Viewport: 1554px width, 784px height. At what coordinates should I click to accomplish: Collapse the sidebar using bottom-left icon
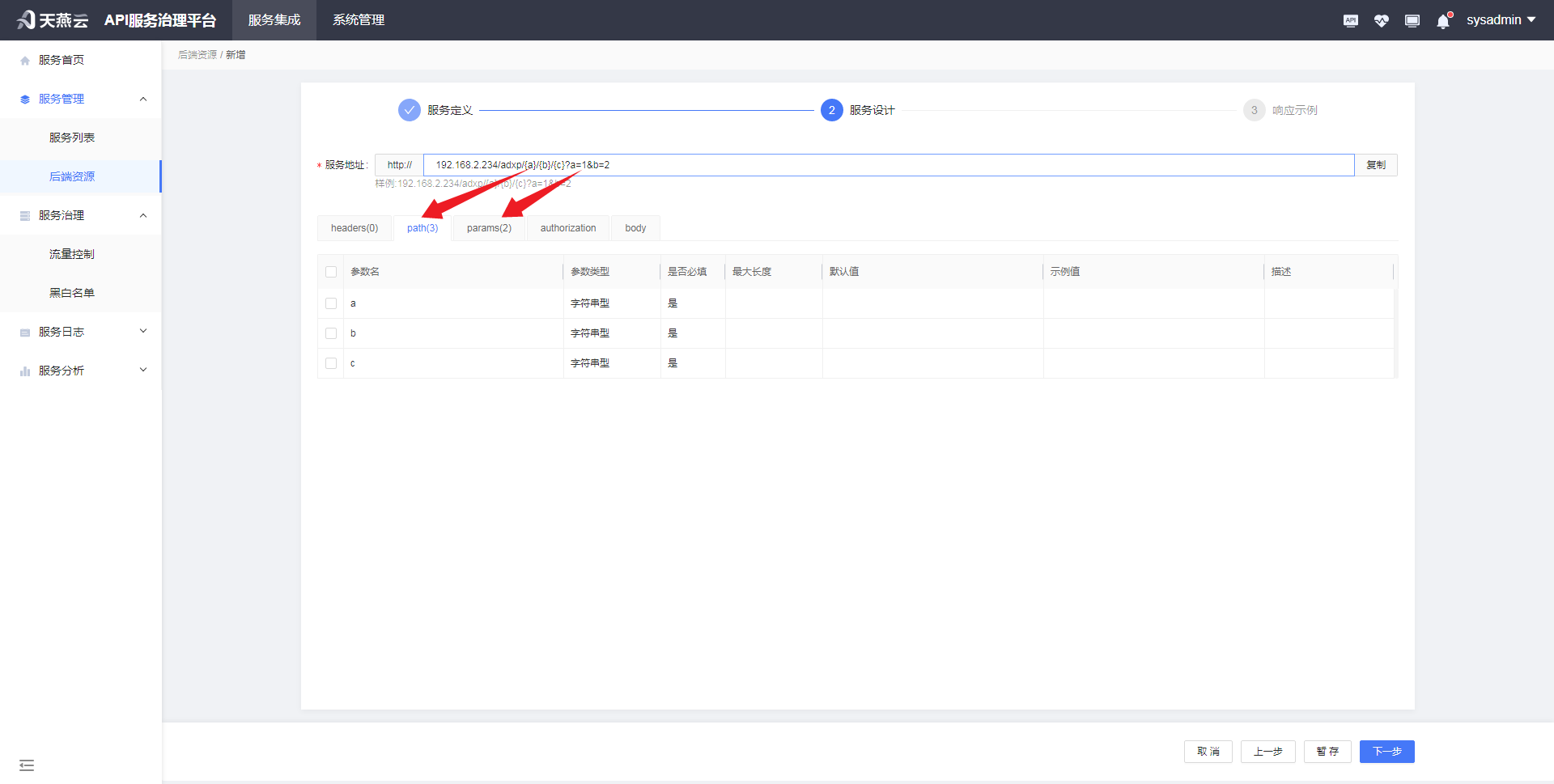click(27, 765)
